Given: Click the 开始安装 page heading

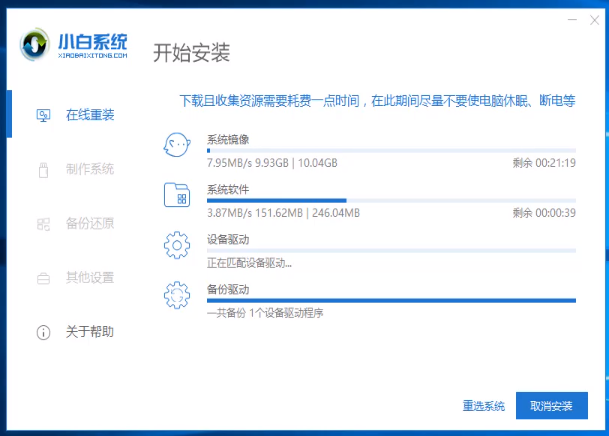Looking at the screenshot, I should (191, 52).
